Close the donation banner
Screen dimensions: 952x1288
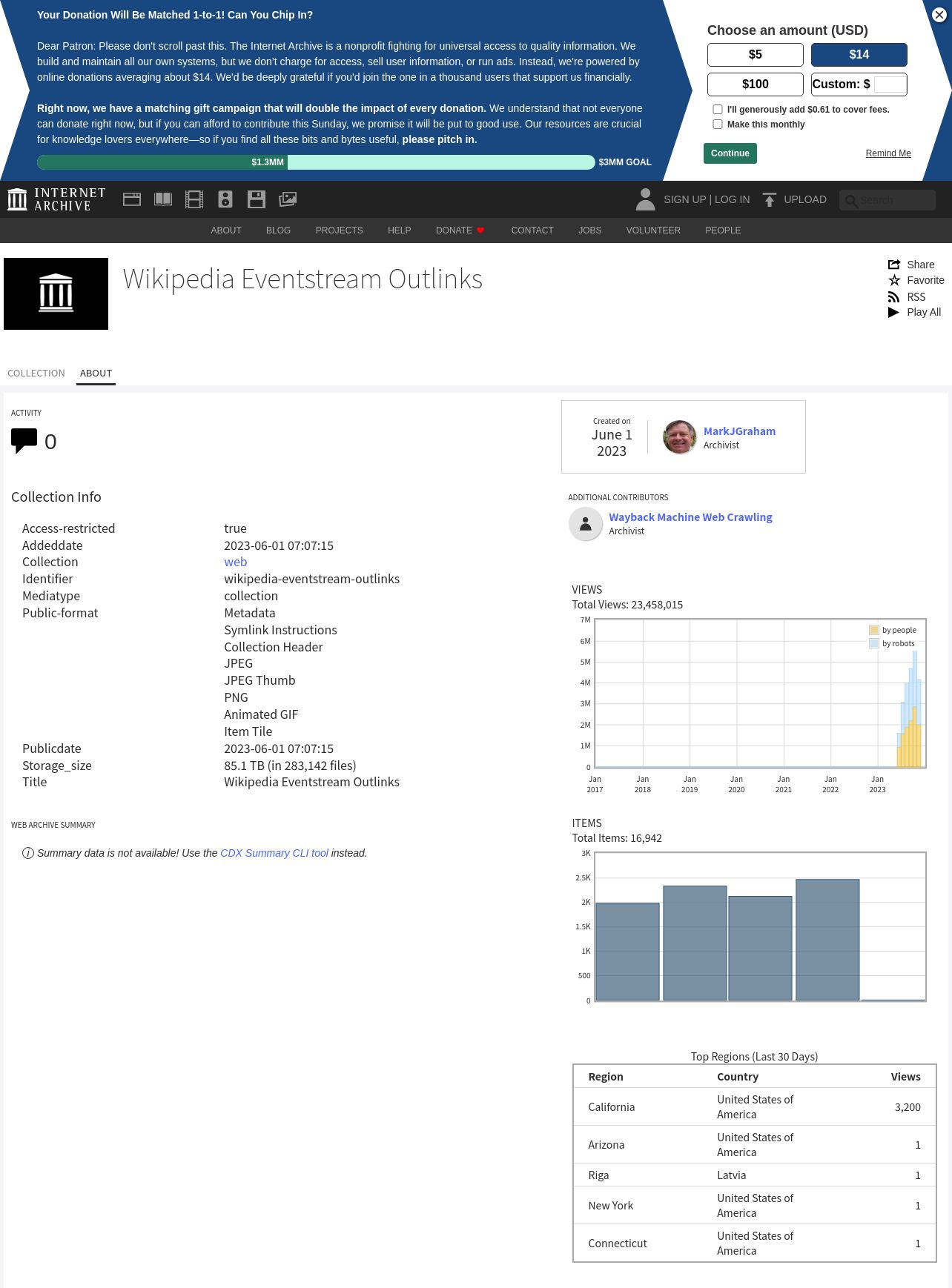pos(939,15)
